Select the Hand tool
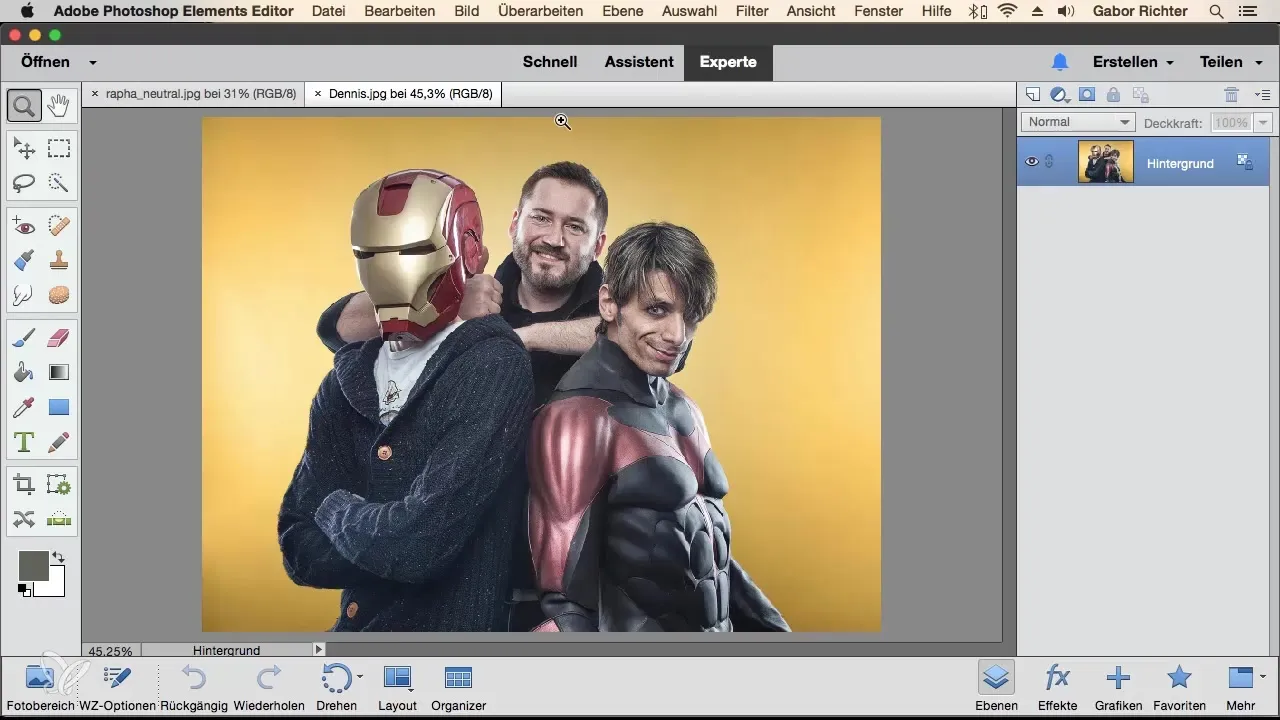1280x720 pixels. tap(59, 105)
